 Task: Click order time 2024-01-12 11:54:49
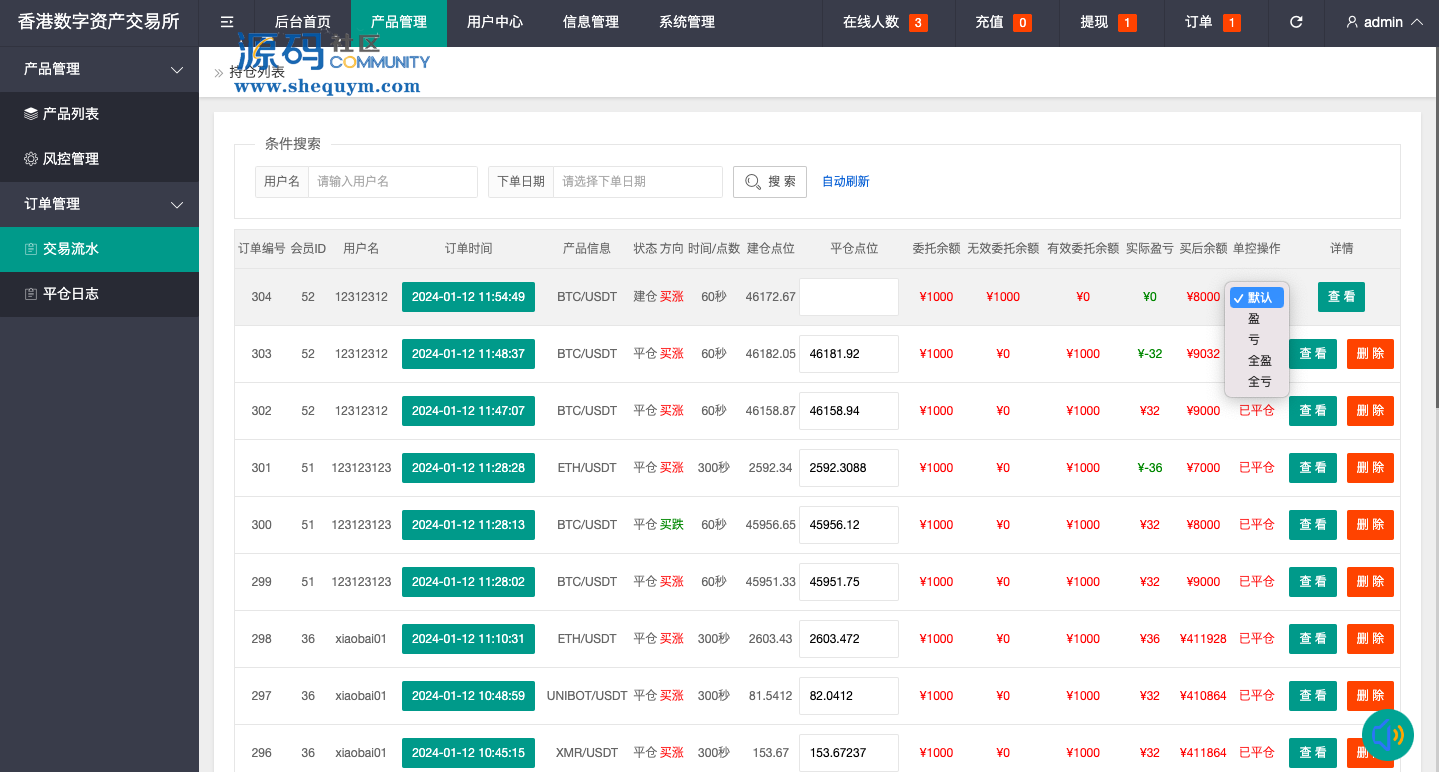468,297
